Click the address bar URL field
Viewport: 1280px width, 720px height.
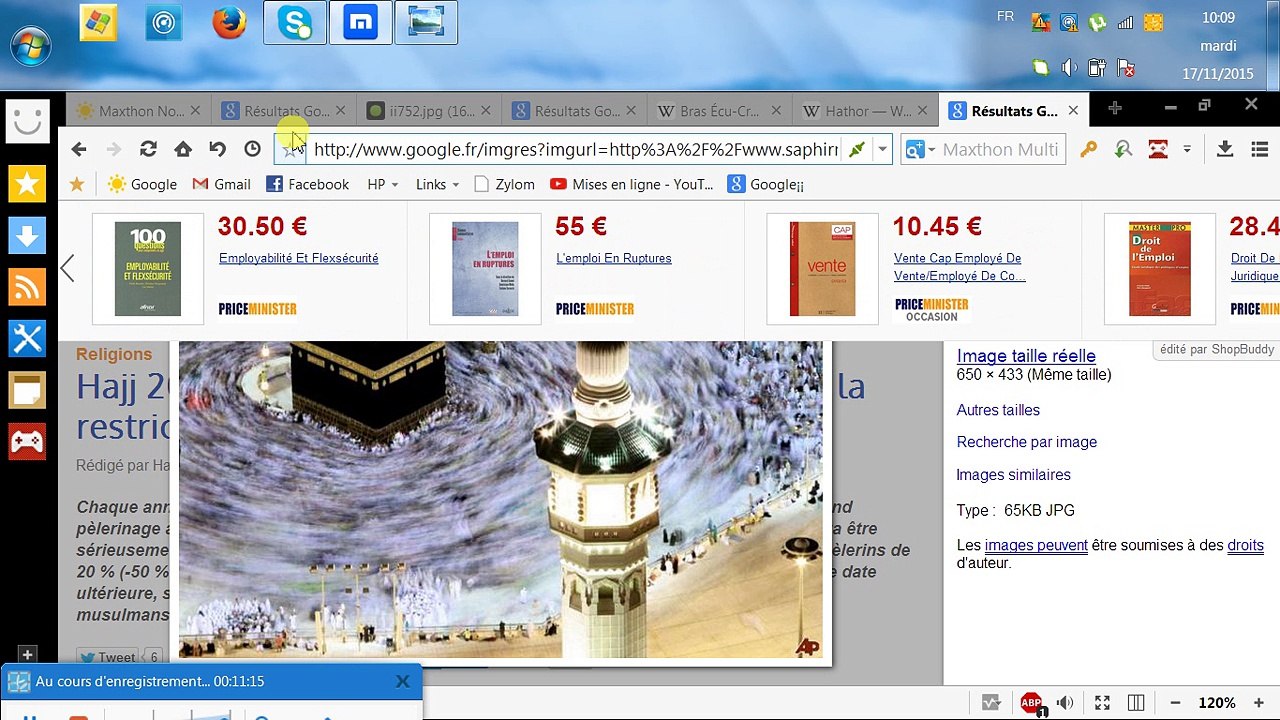pyautogui.click(x=576, y=149)
